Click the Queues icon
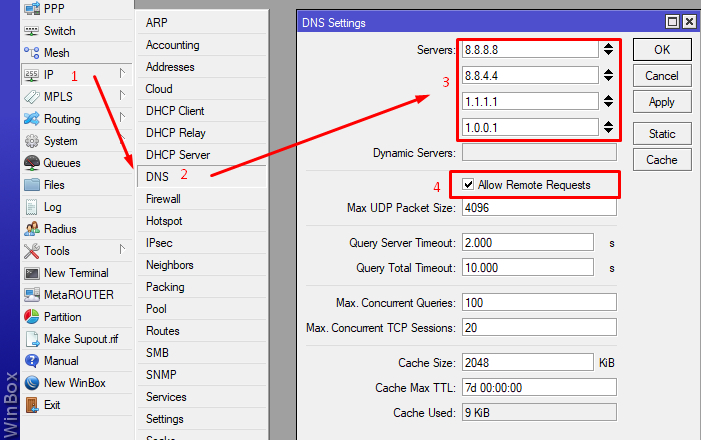701x440 pixels. pyautogui.click(x=32, y=163)
